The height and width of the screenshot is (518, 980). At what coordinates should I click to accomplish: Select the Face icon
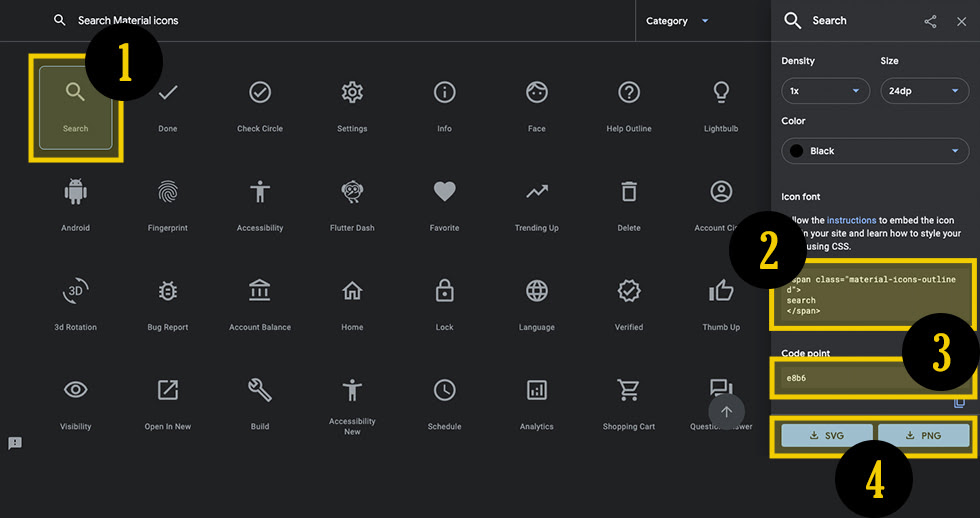pyautogui.click(x=537, y=92)
